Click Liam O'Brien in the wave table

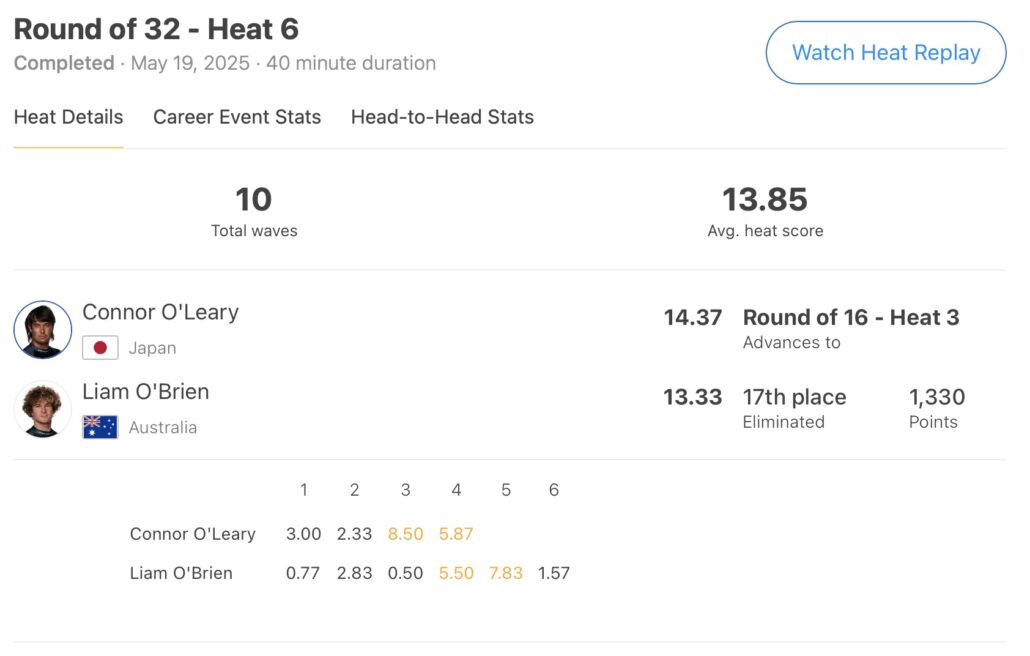tap(181, 573)
